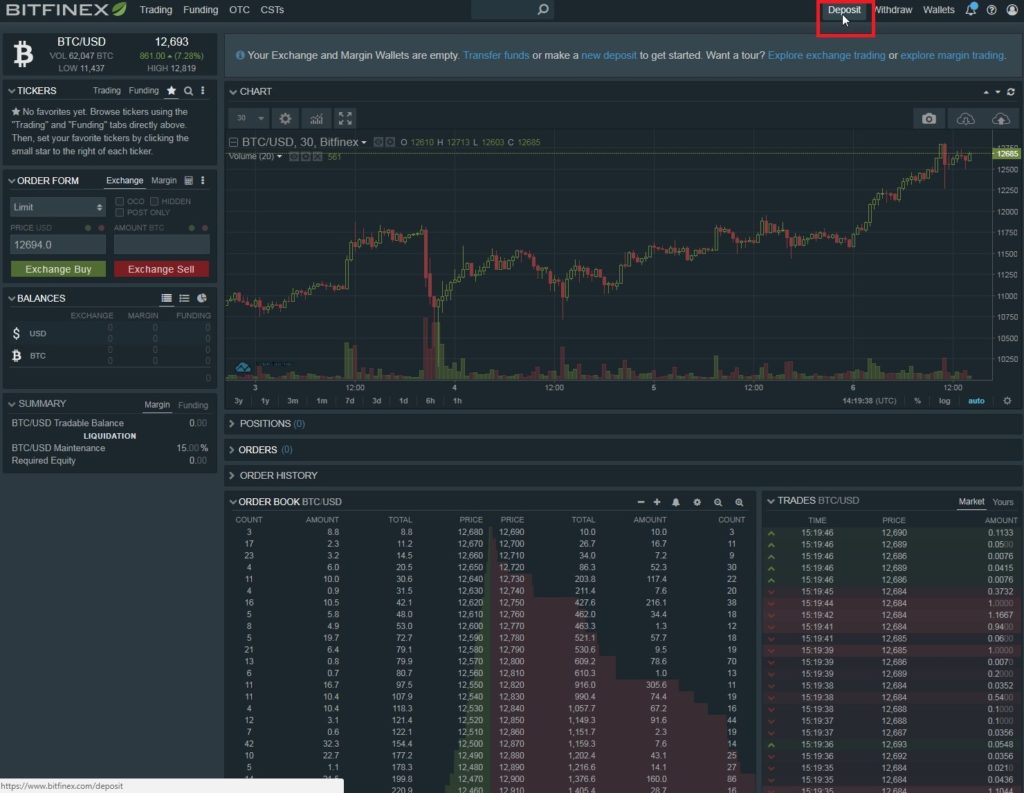Open the Trading menu in top navigation

pyautogui.click(x=155, y=10)
